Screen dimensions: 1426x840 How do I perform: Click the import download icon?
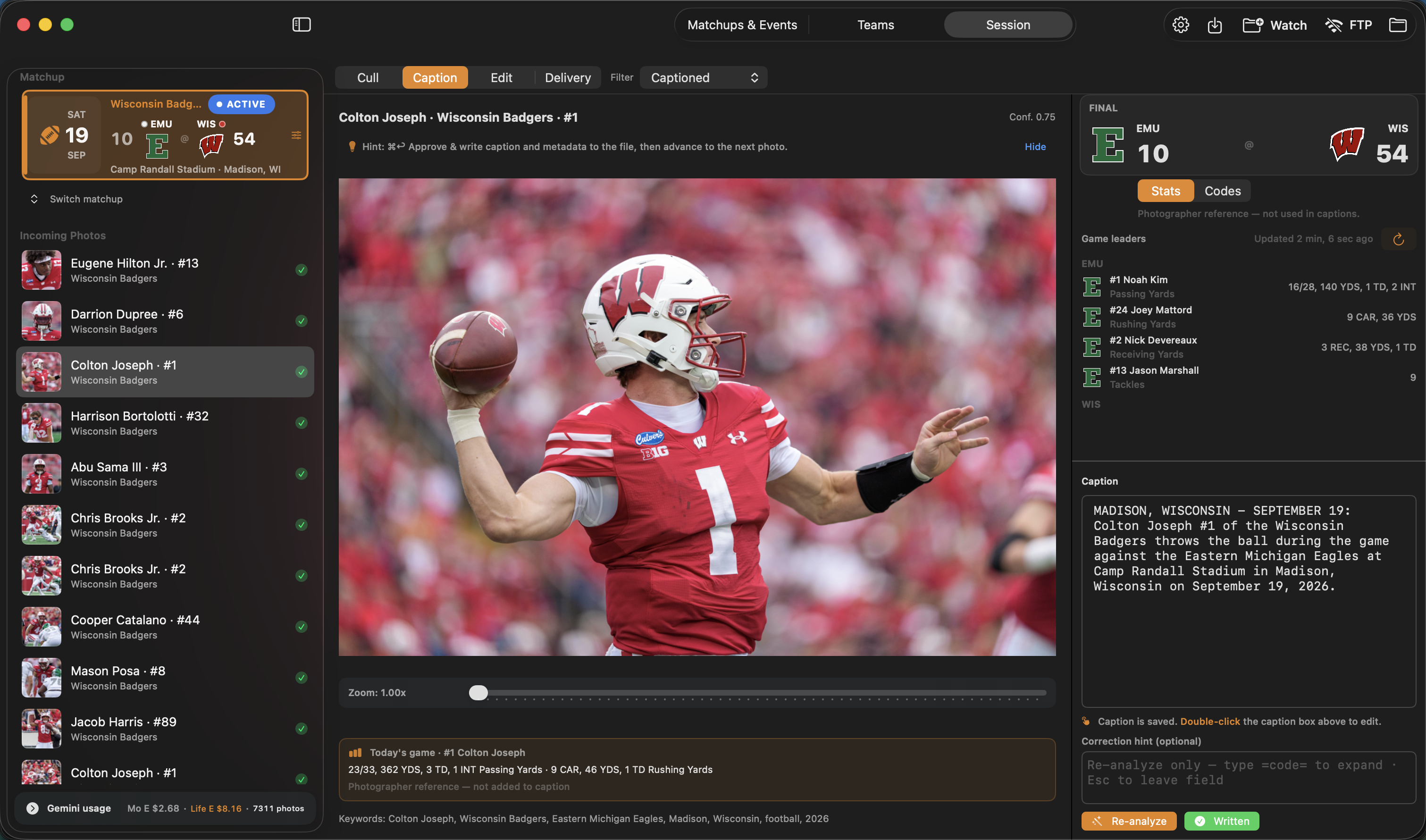[1214, 25]
